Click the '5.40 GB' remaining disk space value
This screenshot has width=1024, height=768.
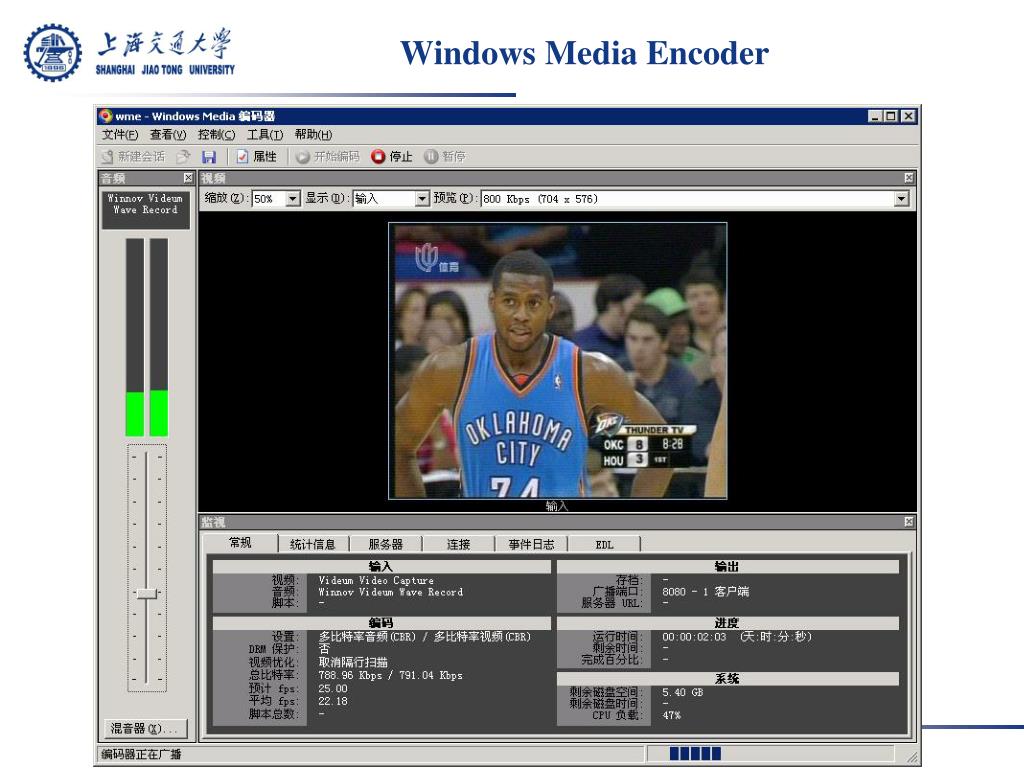(x=682, y=692)
